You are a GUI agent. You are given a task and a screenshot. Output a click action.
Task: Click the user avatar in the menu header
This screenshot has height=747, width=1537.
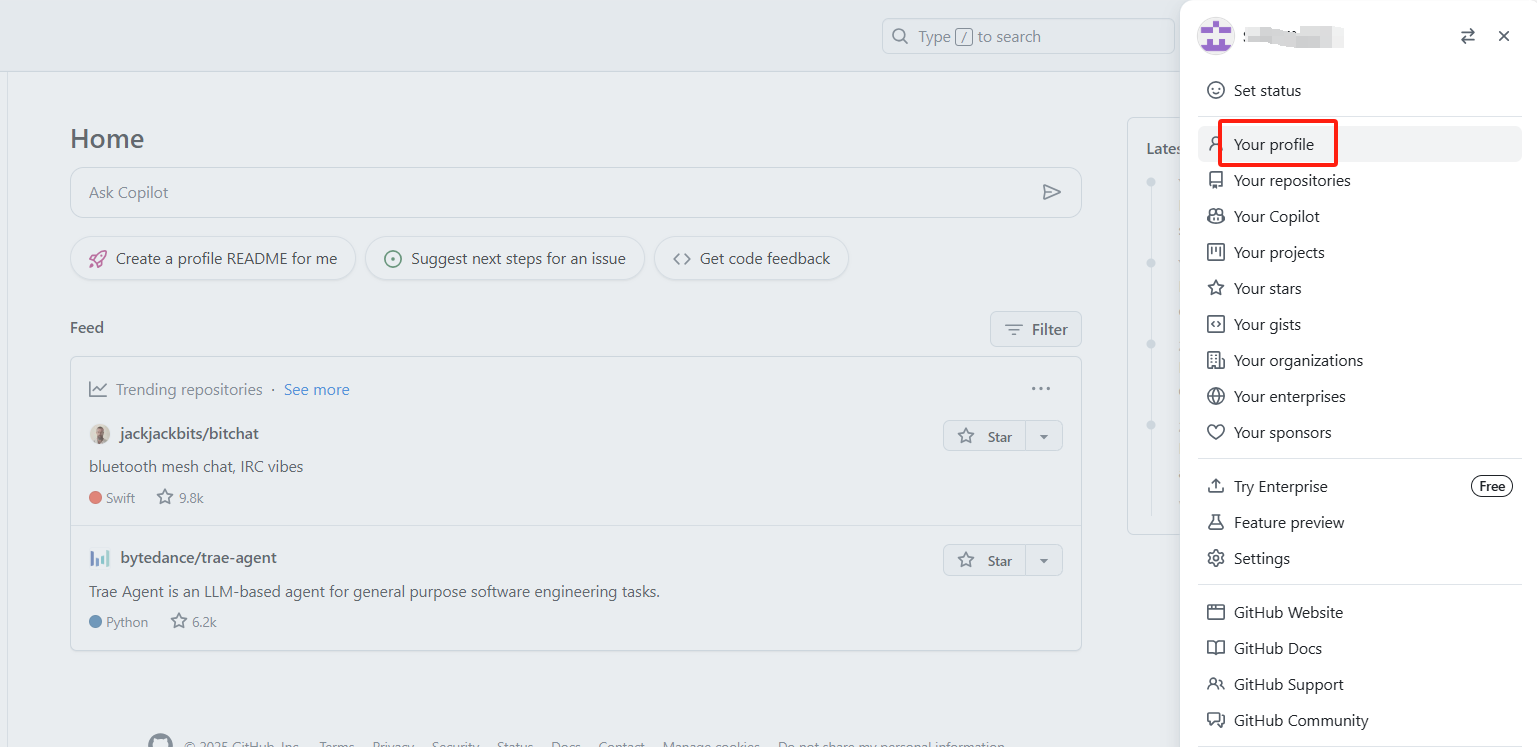(x=1216, y=36)
